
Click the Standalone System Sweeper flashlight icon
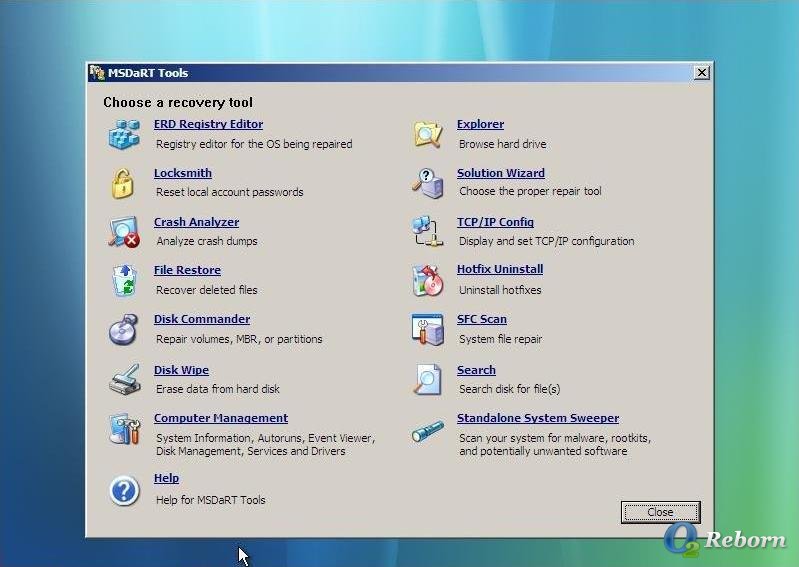[x=427, y=431]
